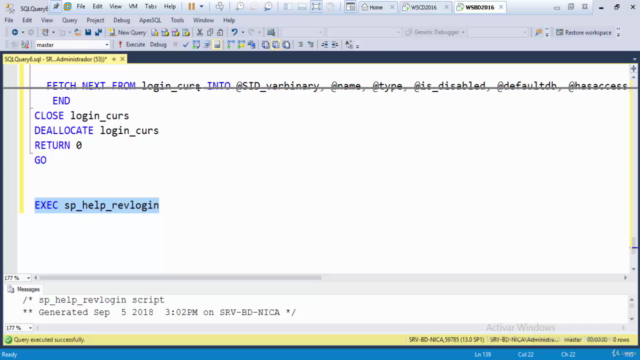Click horizontal scrollbar of query editor
640x360 pixels.
click(x=180, y=278)
